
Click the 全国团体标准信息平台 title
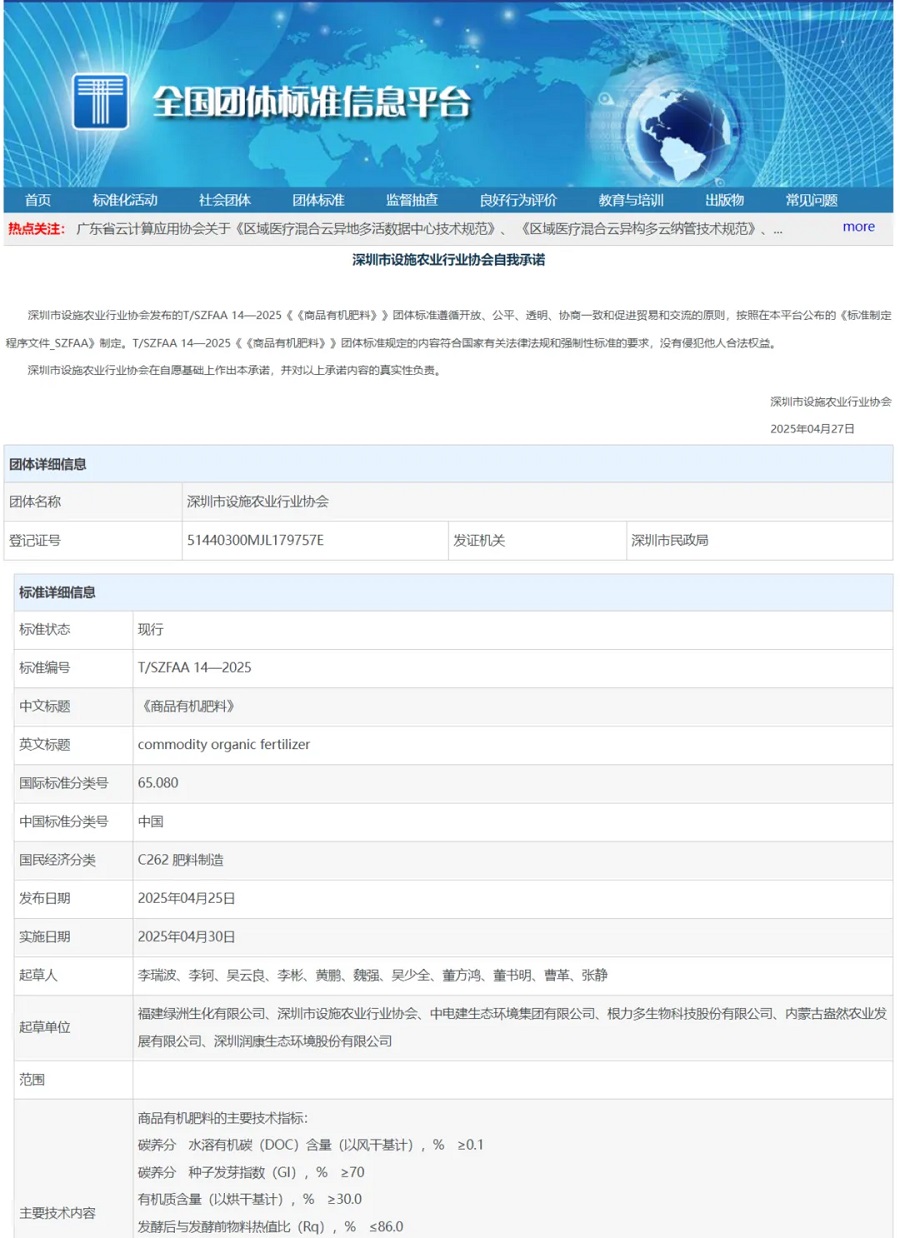(311, 102)
